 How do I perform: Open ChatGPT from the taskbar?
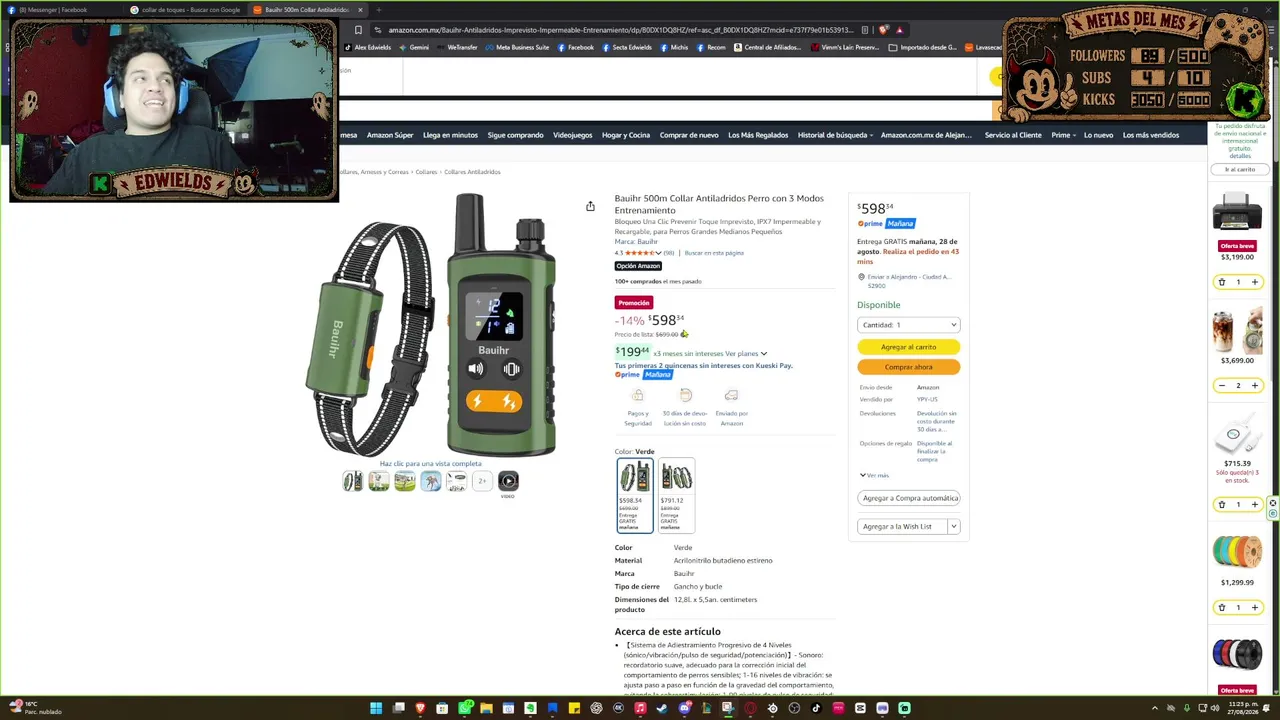coord(596,708)
